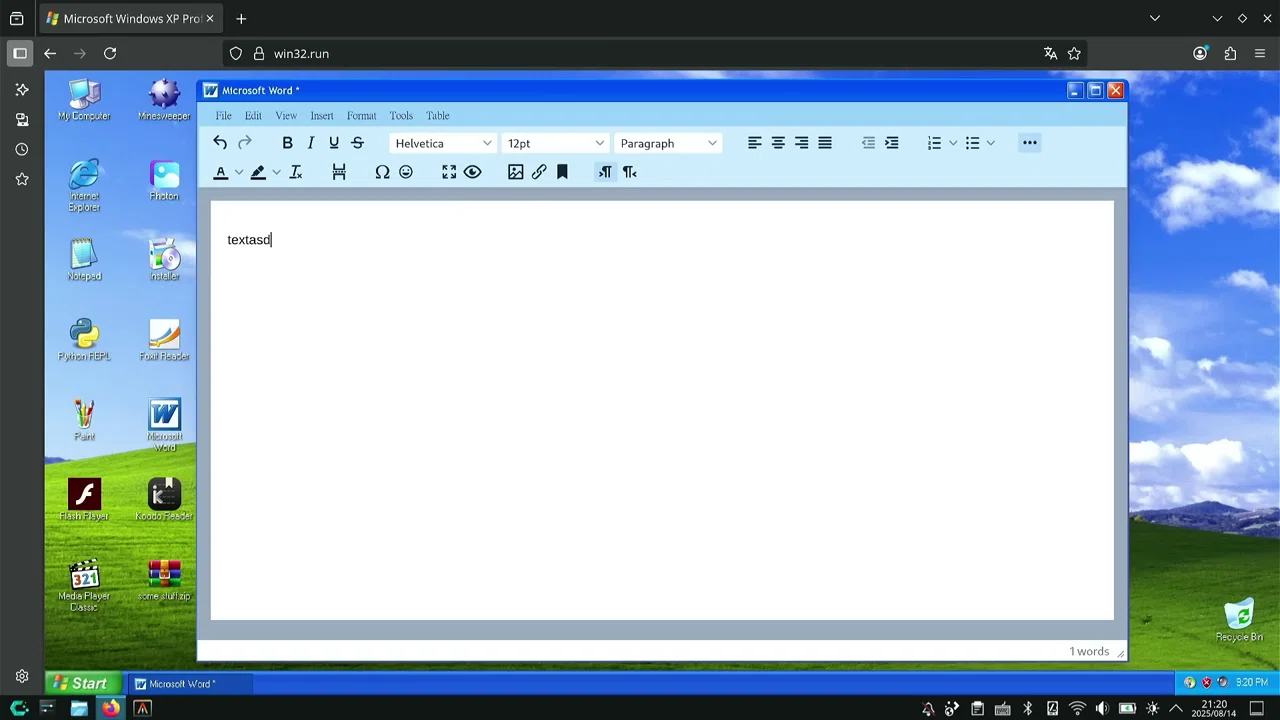This screenshot has height=720, width=1280.
Task: Open the 12pt font size dropdown
Action: click(556, 143)
